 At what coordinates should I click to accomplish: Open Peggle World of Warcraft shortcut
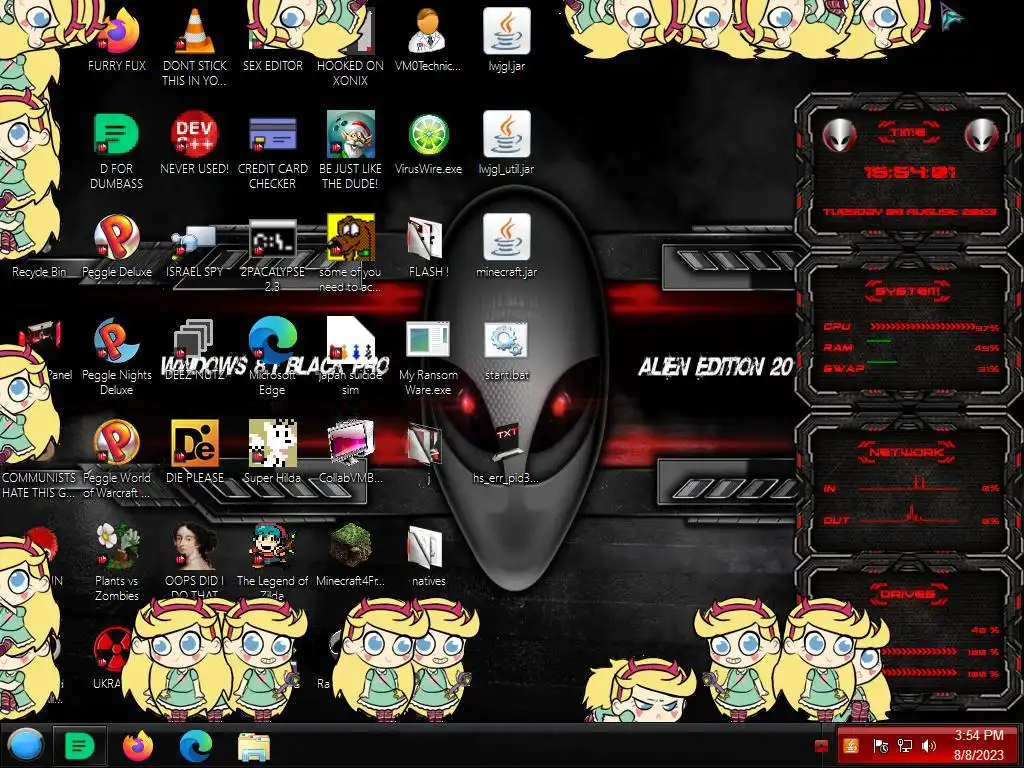pos(116,443)
